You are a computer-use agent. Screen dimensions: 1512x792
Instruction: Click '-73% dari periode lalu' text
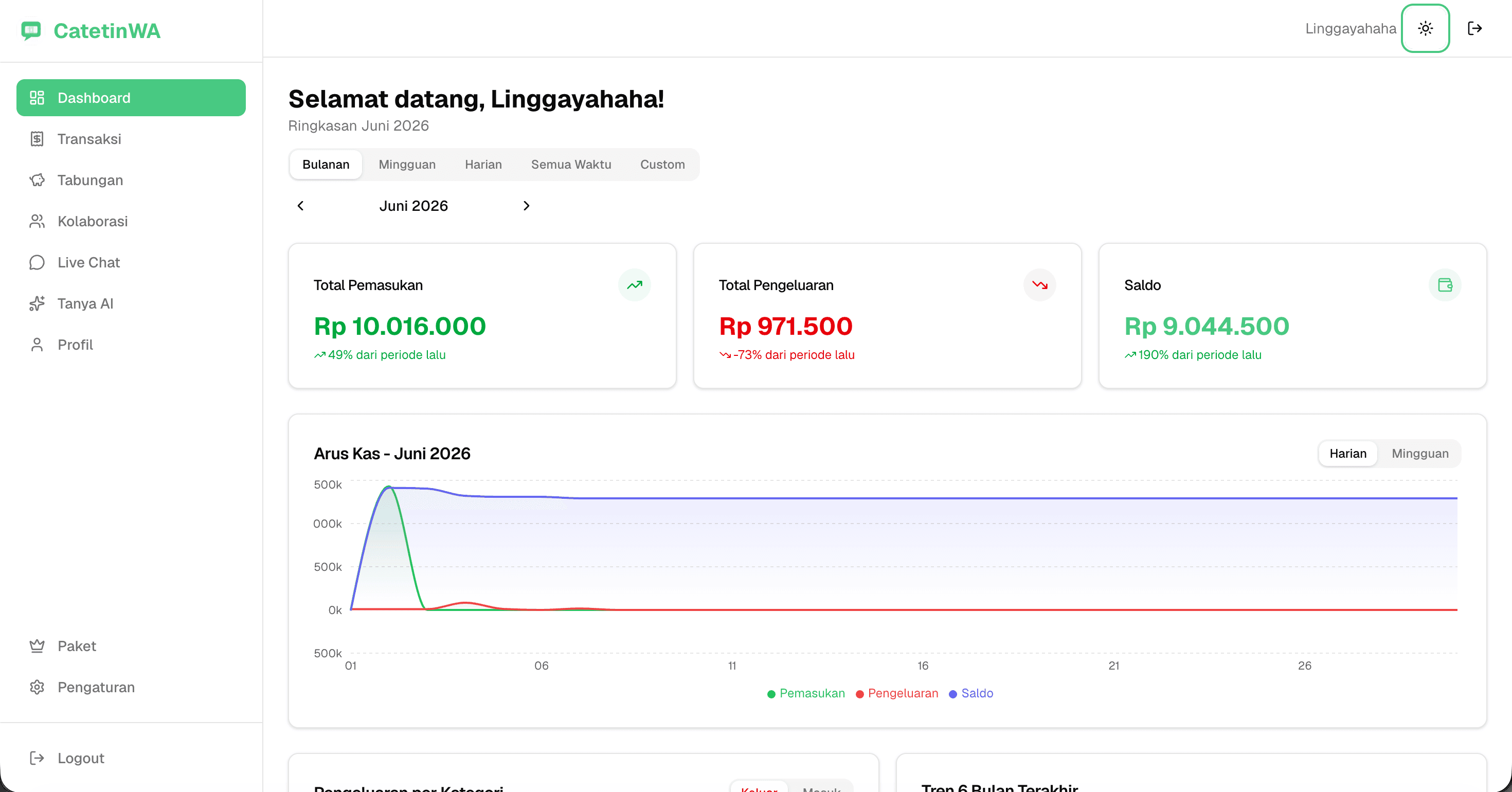(794, 355)
